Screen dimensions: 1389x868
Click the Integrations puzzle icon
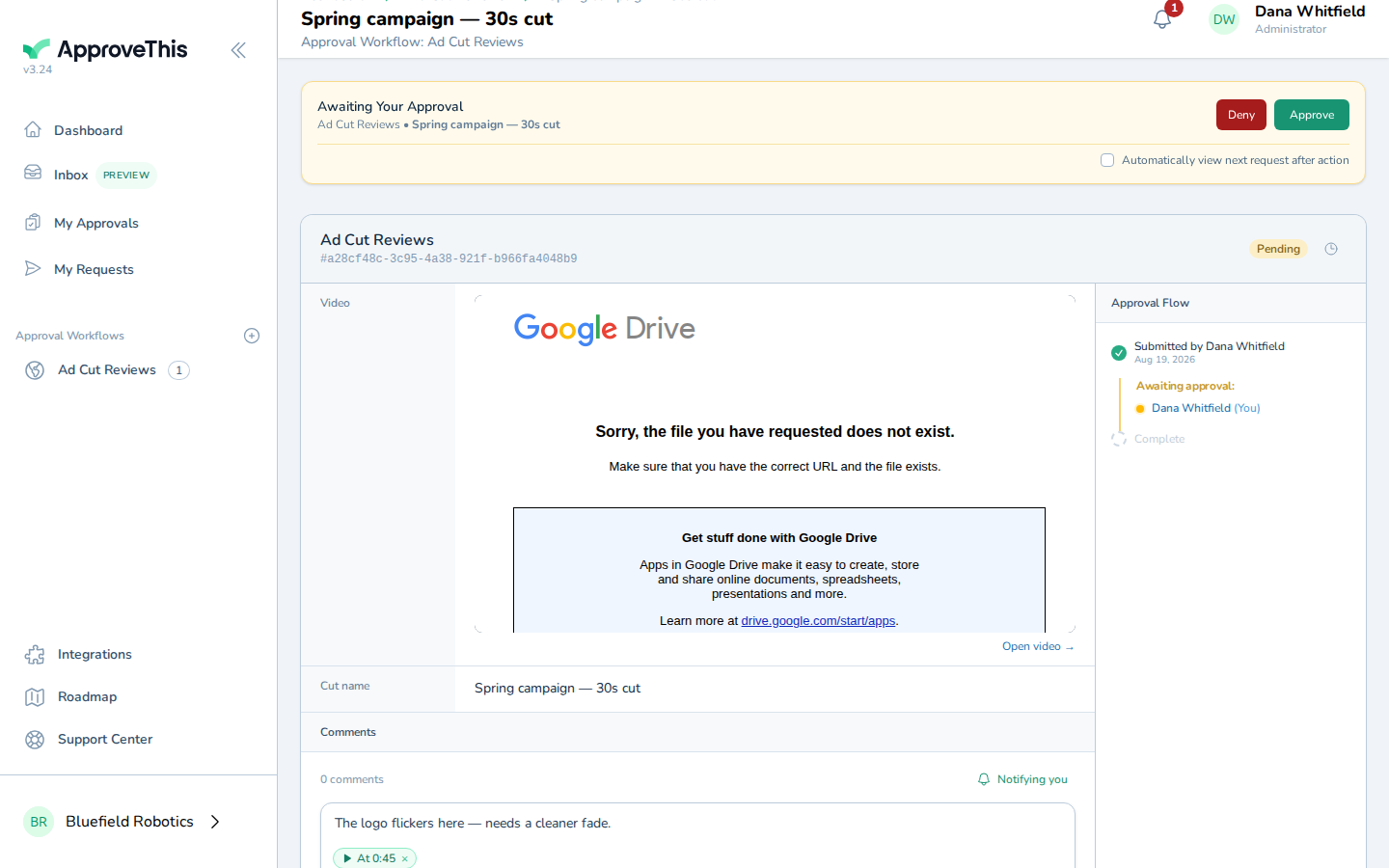point(35,654)
